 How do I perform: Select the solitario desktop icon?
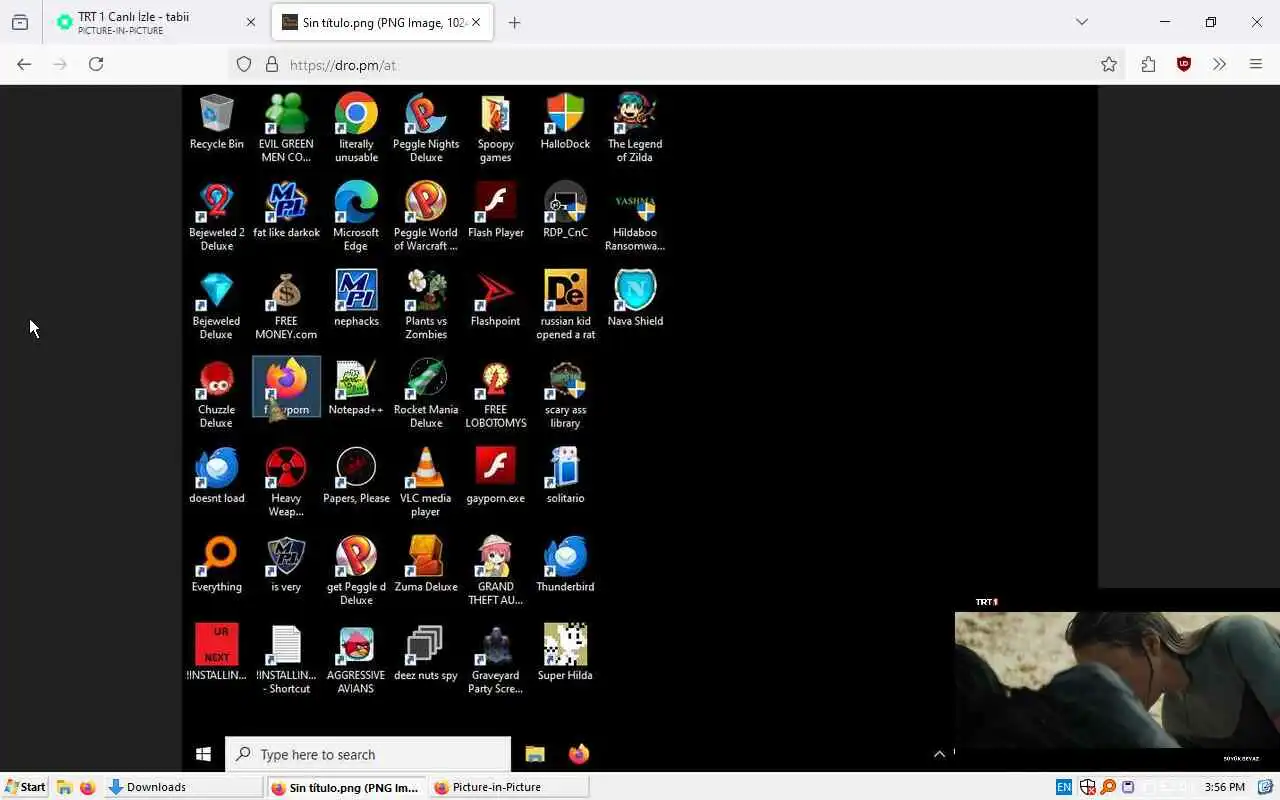point(565,477)
